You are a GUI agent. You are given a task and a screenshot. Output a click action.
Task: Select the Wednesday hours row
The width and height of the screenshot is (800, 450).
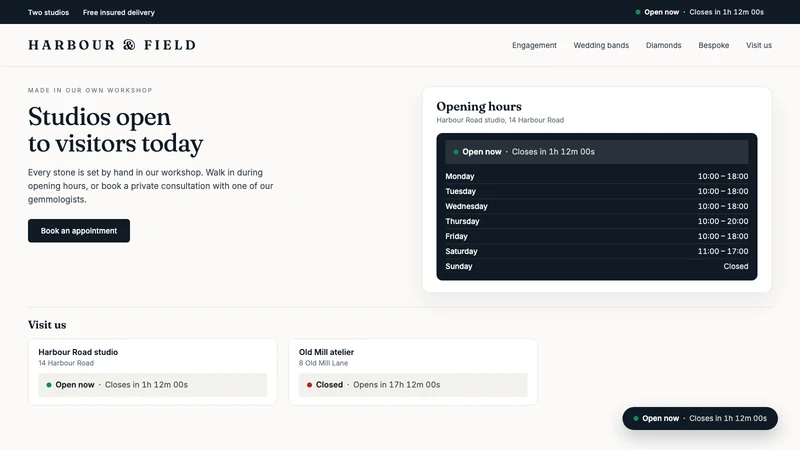click(597, 206)
